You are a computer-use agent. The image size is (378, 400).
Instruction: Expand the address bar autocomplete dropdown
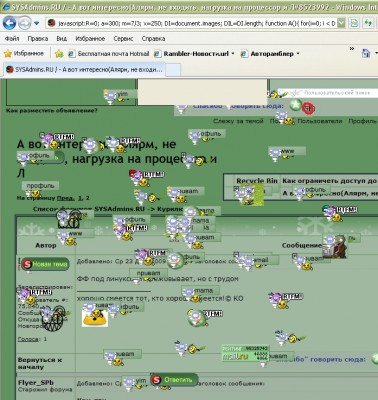tap(341, 23)
